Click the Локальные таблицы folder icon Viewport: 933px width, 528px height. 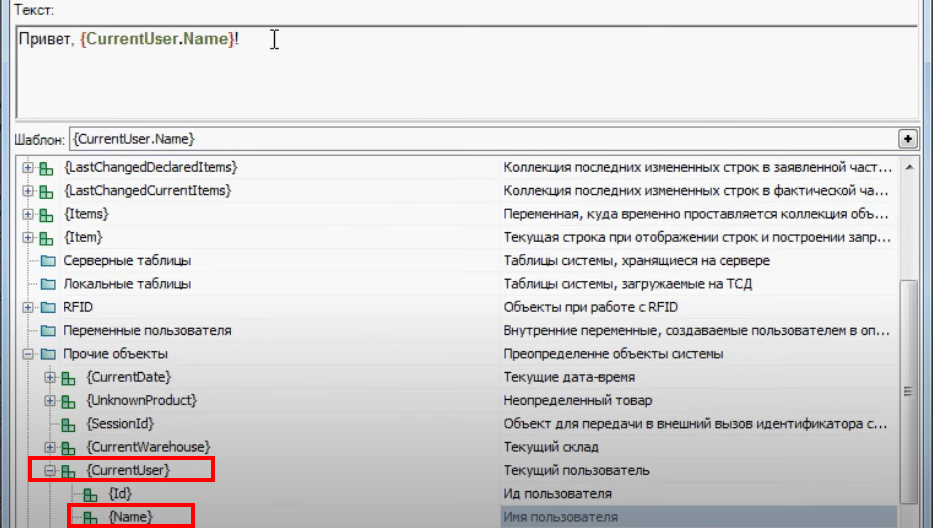coord(48,284)
